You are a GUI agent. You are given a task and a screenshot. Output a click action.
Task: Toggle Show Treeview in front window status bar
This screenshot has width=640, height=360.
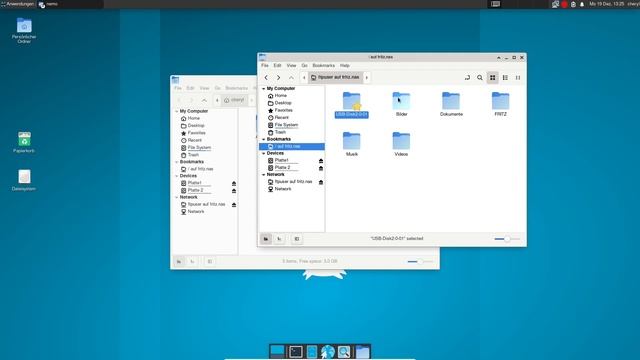click(279, 239)
